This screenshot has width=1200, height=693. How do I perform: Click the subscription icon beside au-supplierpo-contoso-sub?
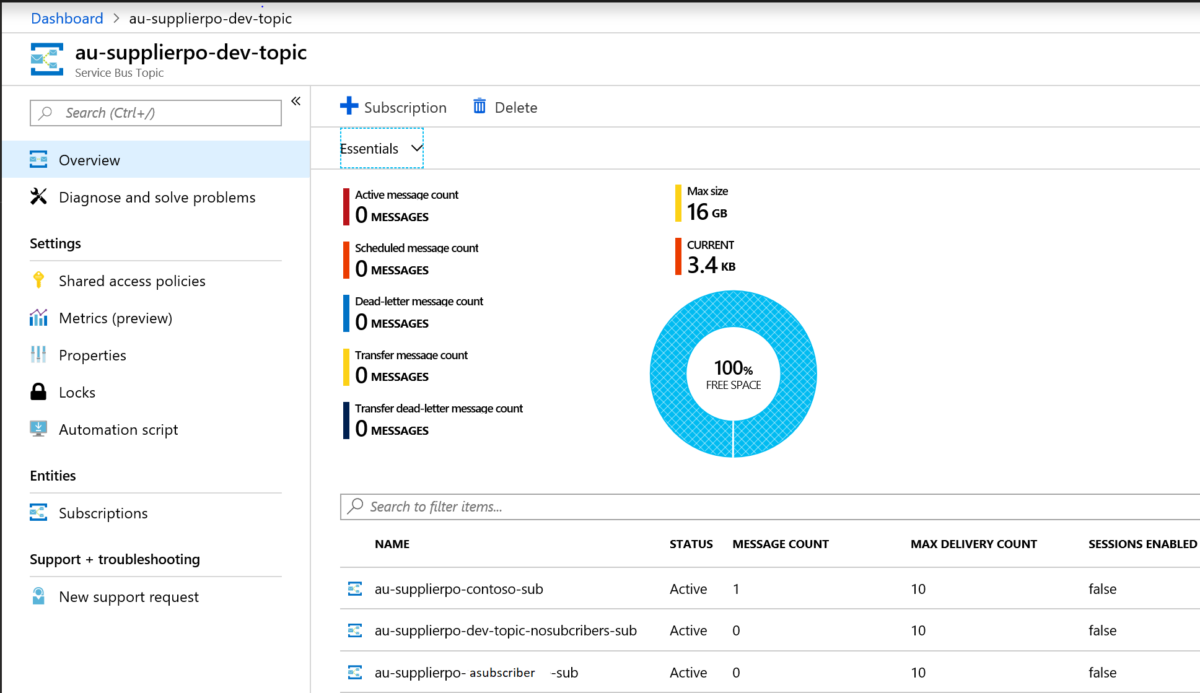tap(355, 589)
